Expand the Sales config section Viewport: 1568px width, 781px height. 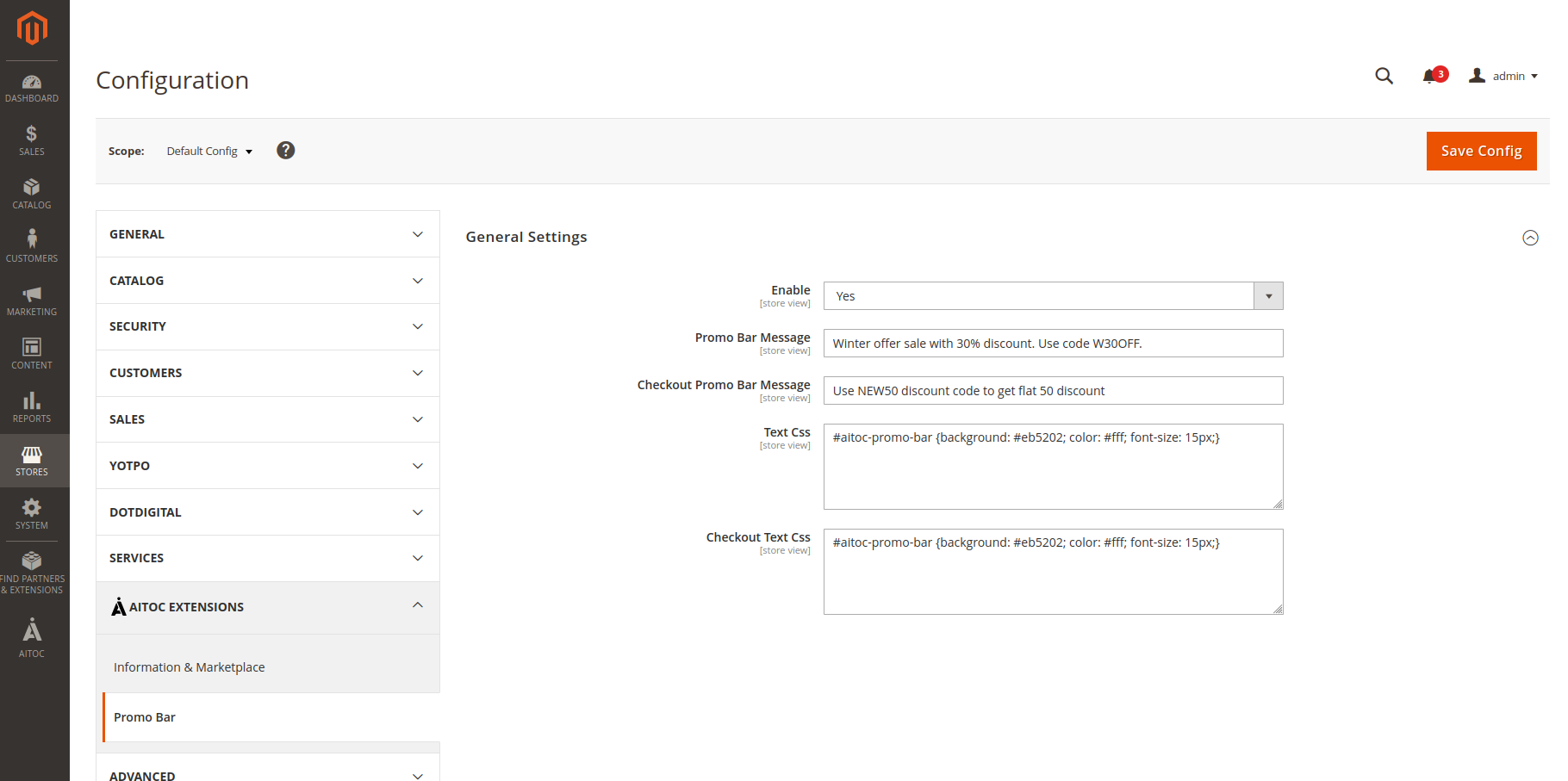click(268, 419)
